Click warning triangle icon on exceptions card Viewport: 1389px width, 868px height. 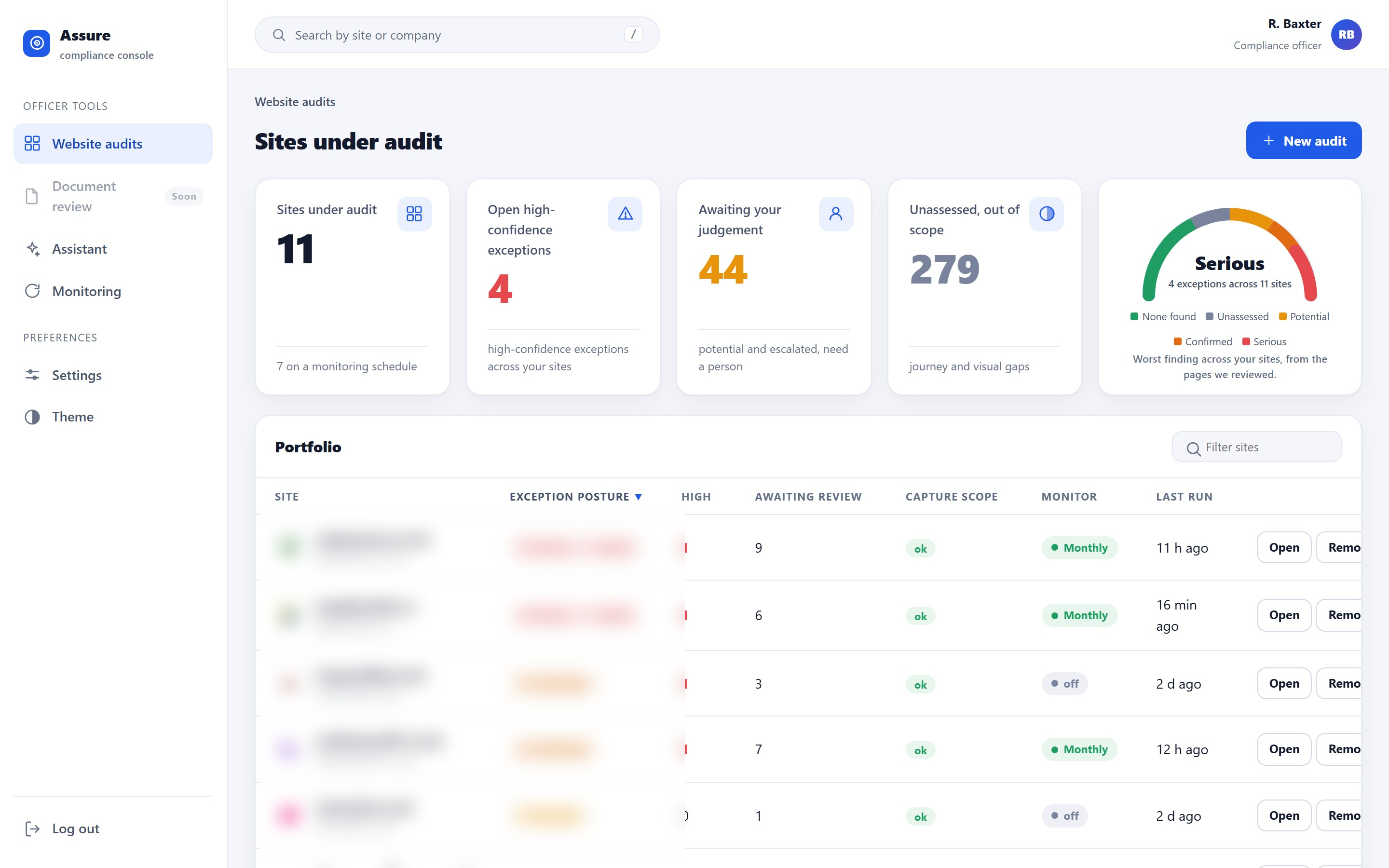(x=625, y=214)
